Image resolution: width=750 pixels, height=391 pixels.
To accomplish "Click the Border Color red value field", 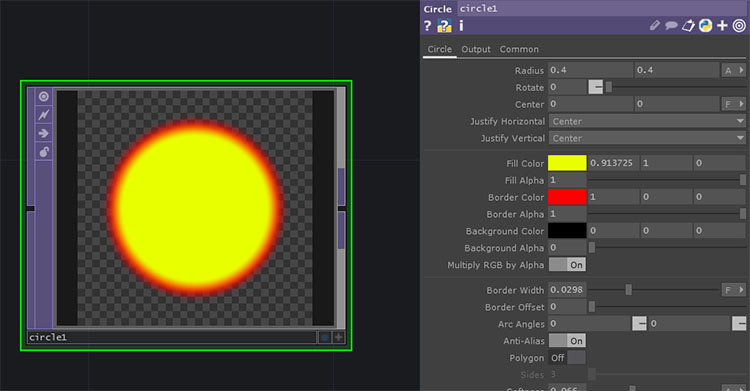I will [613, 197].
